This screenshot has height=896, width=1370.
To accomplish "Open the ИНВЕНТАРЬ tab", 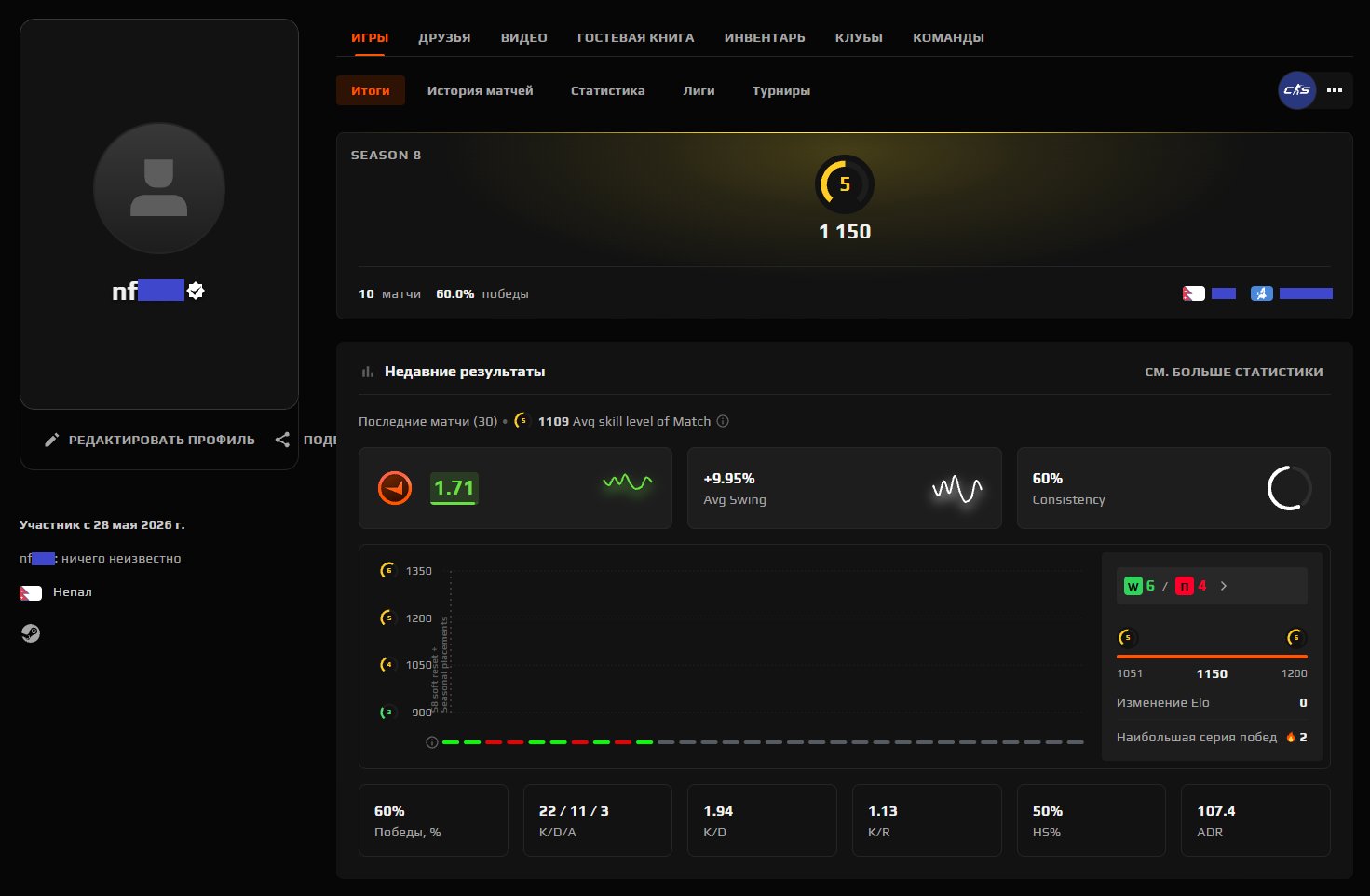I will pos(765,38).
